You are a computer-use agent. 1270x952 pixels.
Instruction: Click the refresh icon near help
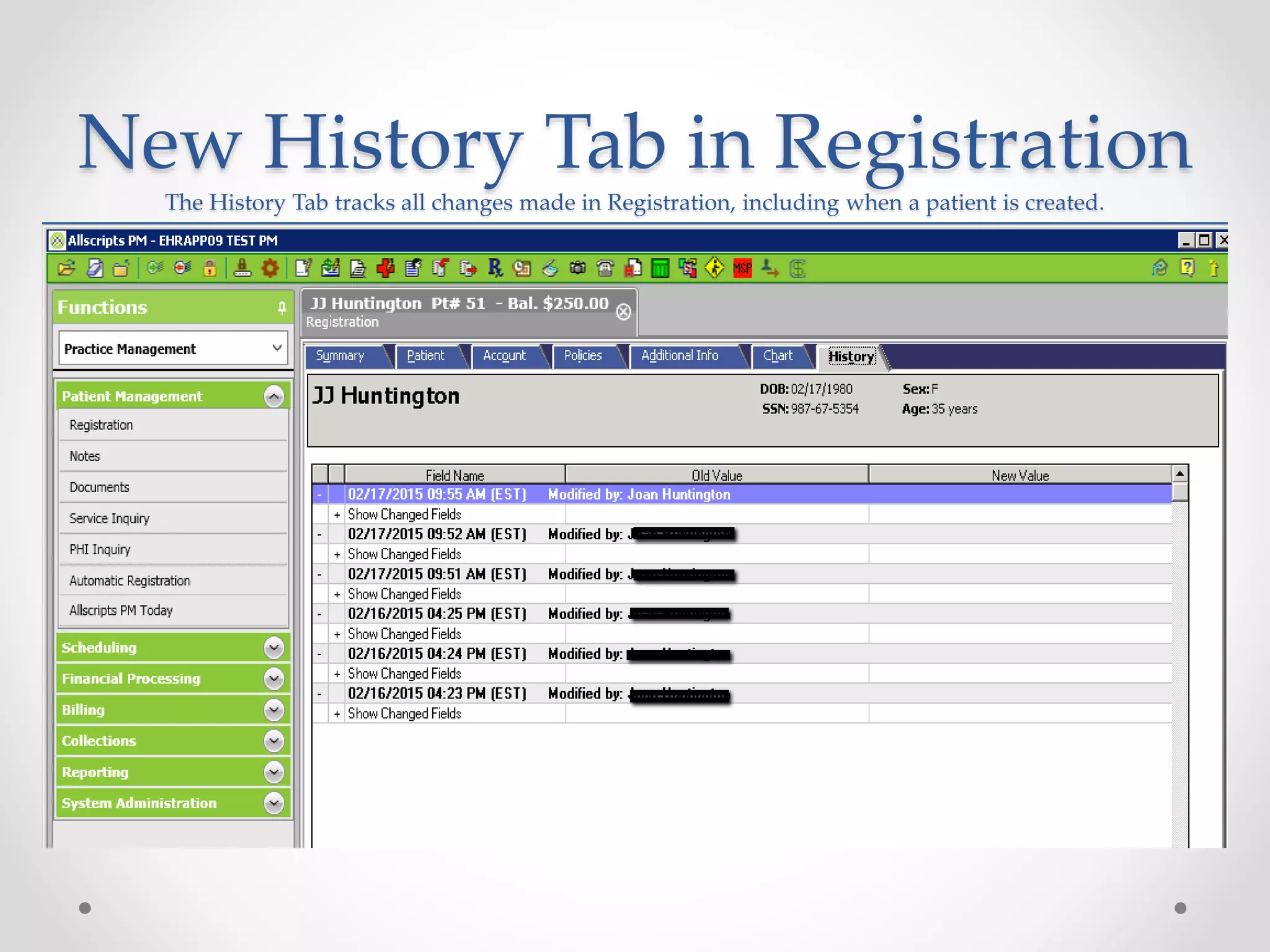[x=1159, y=268]
